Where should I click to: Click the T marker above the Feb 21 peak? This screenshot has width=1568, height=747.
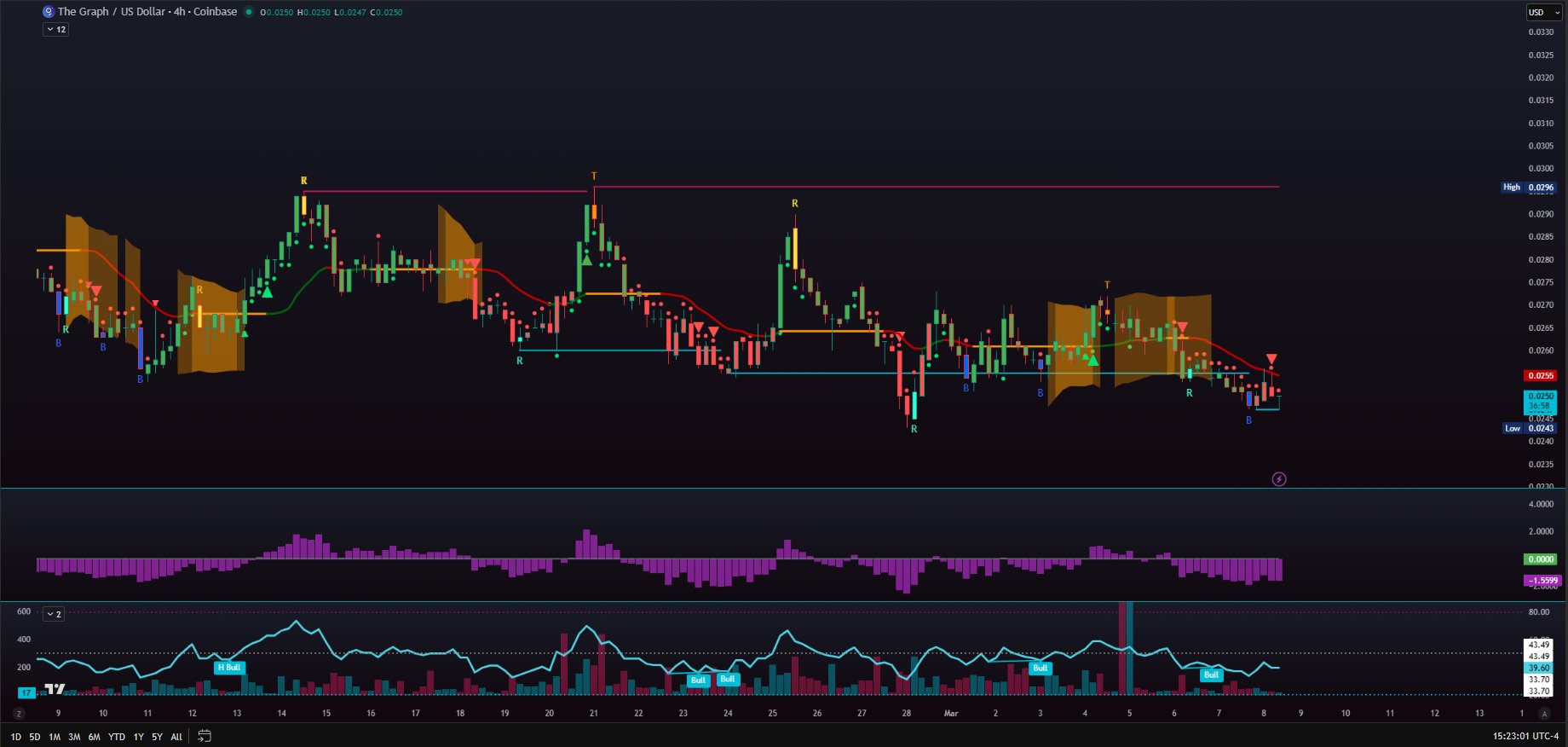595,177
